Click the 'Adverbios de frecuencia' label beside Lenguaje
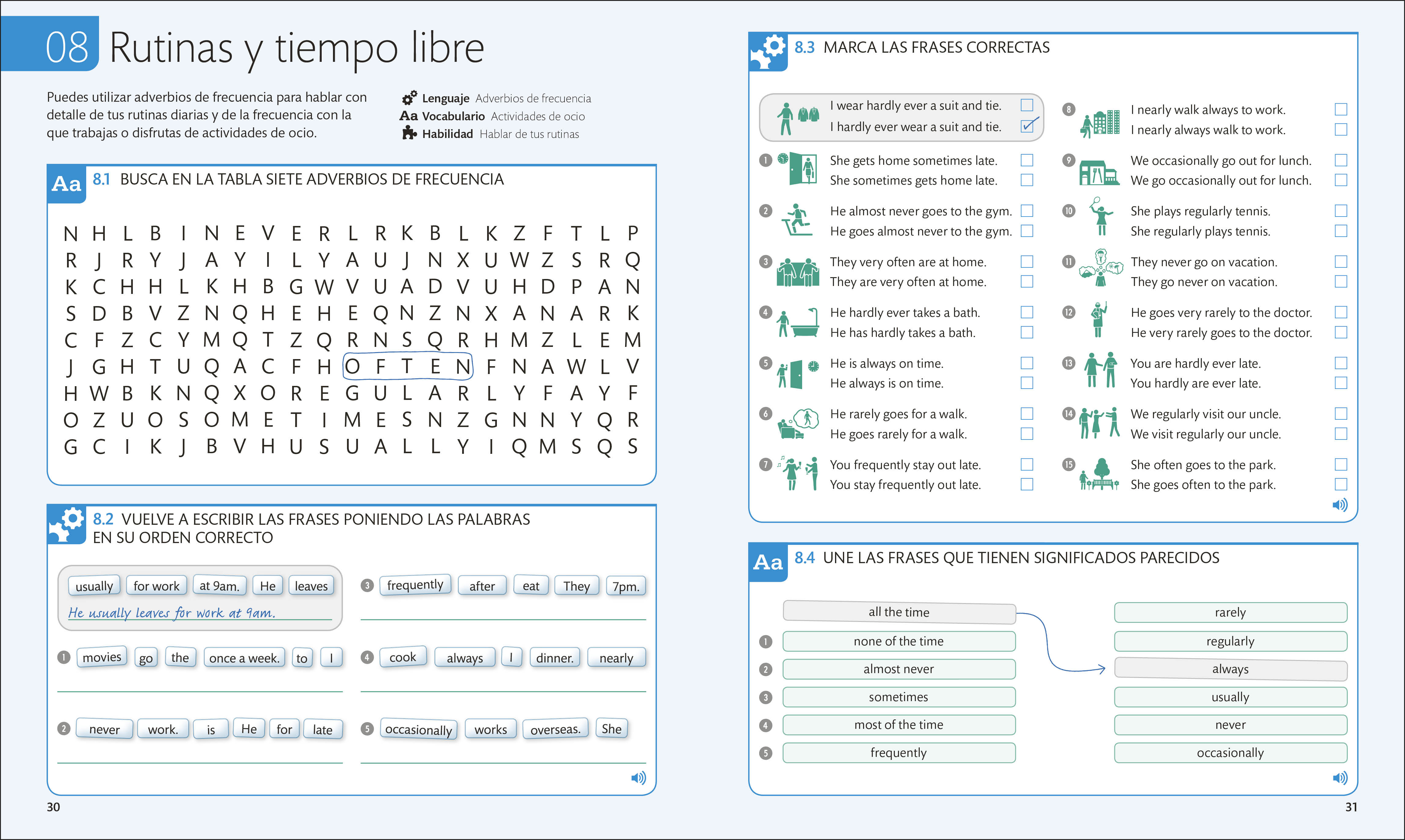The width and height of the screenshot is (1405, 840). coord(533,98)
